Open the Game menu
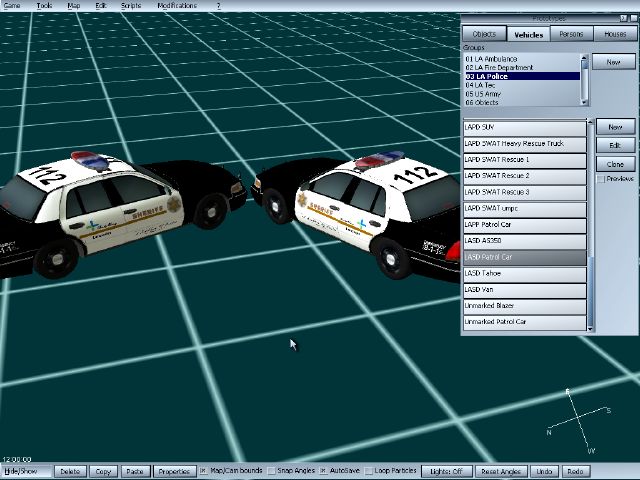This screenshot has height=480, width=640. 12,5
